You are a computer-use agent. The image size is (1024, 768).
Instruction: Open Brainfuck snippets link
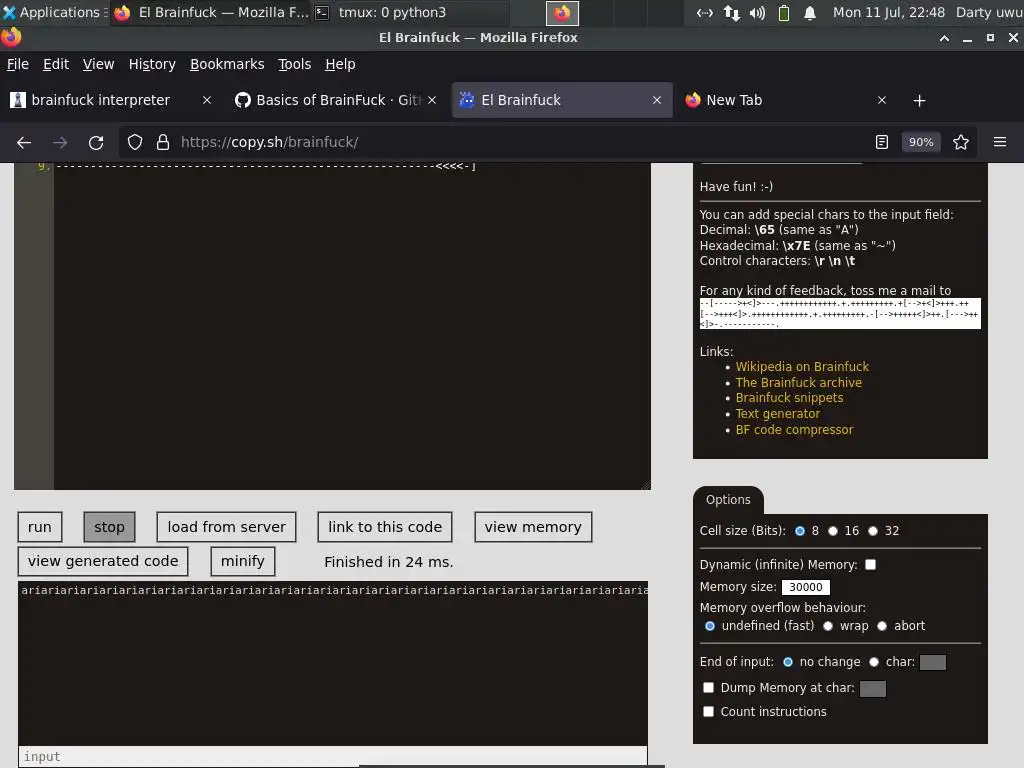[x=789, y=398]
